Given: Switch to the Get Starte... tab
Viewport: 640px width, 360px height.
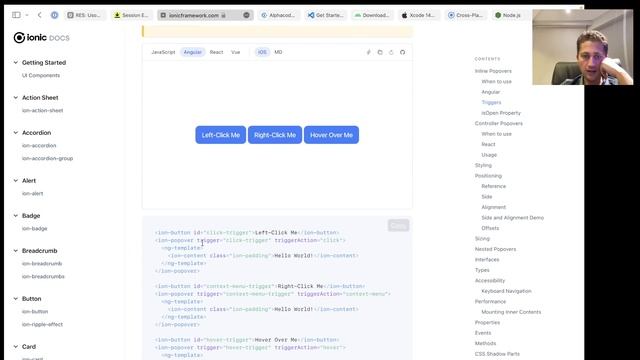Looking at the screenshot, I should tap(326, 15).
